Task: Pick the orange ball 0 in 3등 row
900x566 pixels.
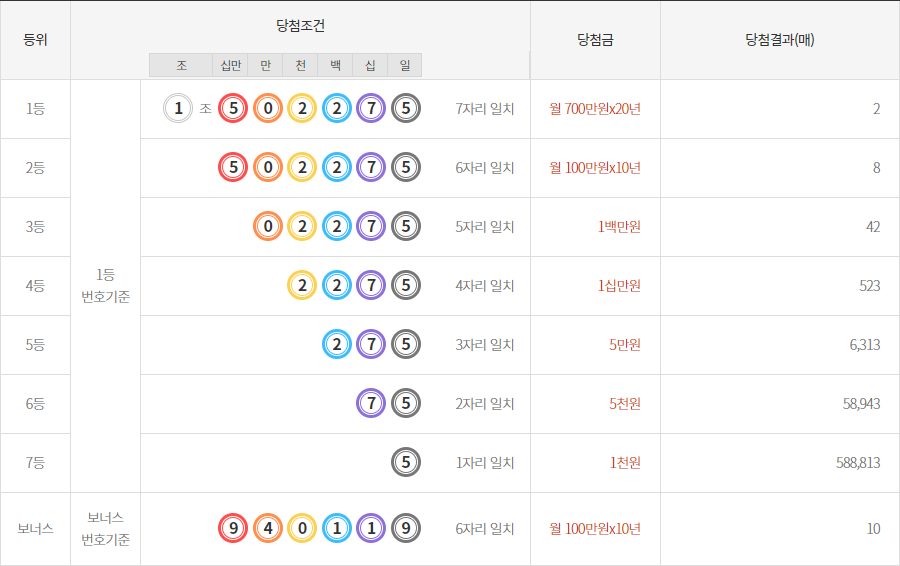Action: [x=267, y=226]
